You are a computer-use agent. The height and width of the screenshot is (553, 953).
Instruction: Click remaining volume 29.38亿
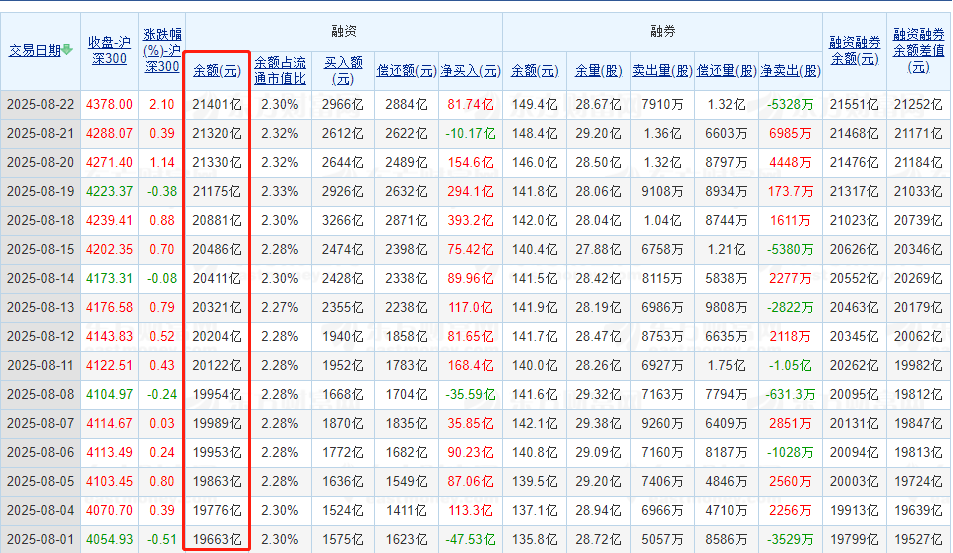[599, 423]
